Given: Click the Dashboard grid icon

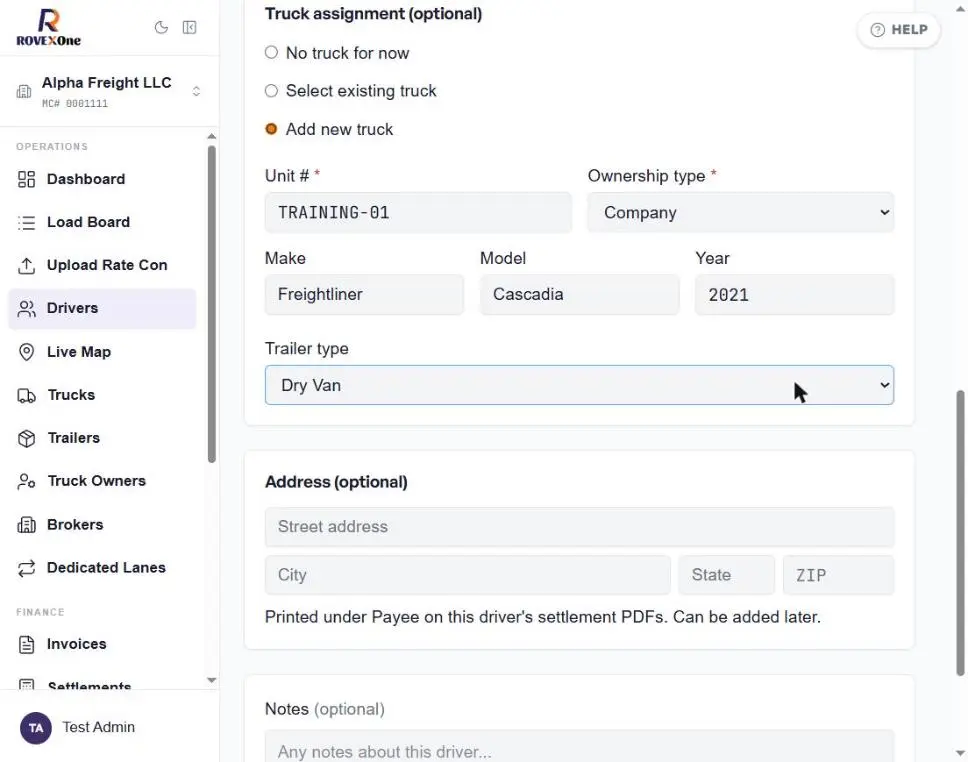Looking at the screenshot, I should click(27, 179).
